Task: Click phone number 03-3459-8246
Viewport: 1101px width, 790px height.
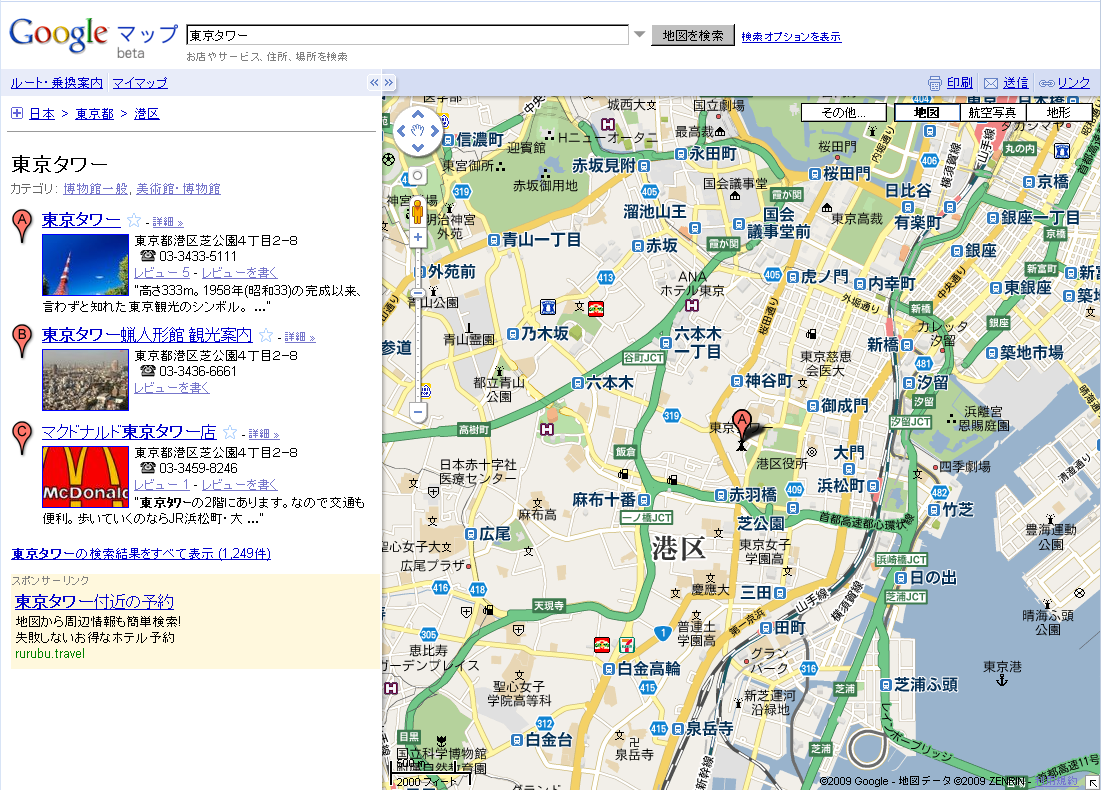Action: pos(198,468)
